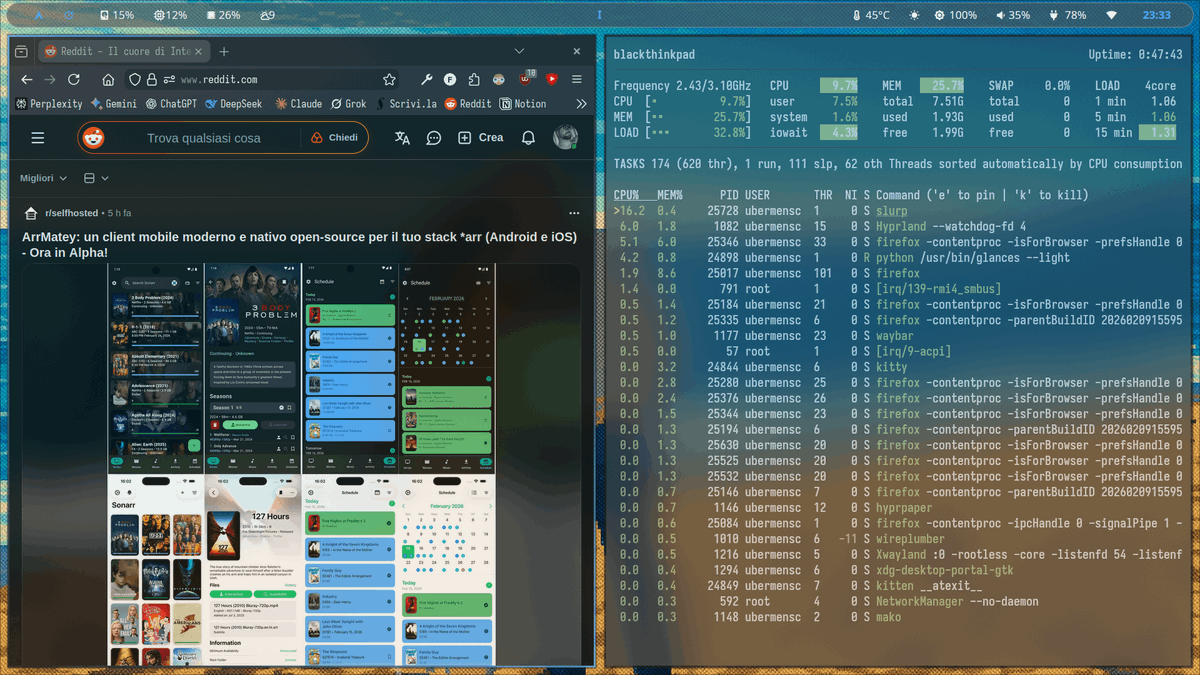The image size is (1200, 675).
Task: Open the Grok bookmark
Action: click(349, 104)
